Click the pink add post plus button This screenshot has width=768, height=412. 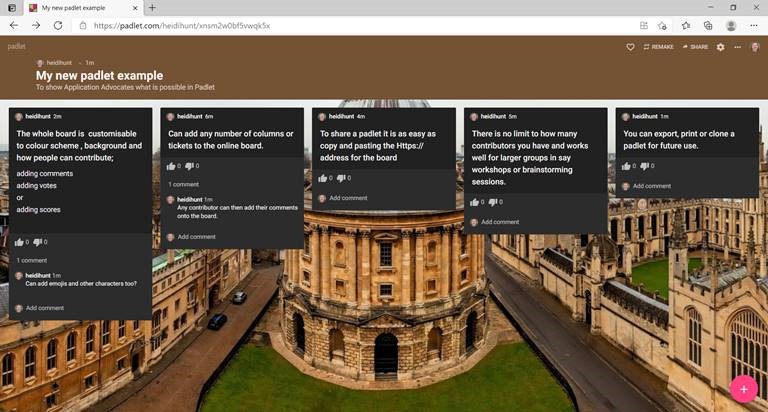click(742, 388)
